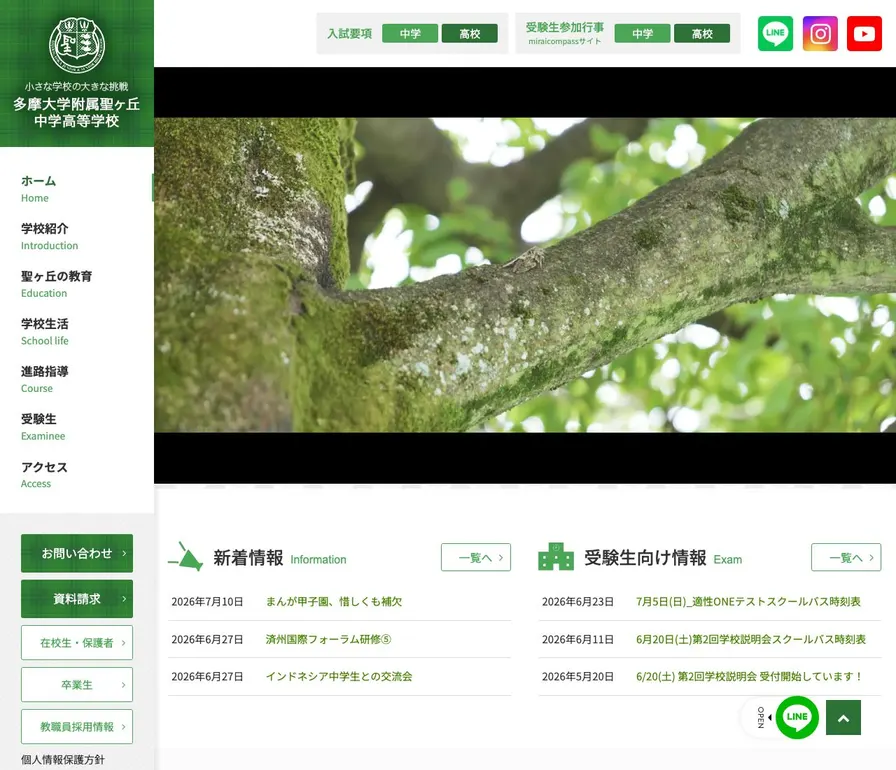The width and height of the screenshot is (896, 770).
Task: Click the 受験生向け情報 building icon
Action: coord(555,556)
